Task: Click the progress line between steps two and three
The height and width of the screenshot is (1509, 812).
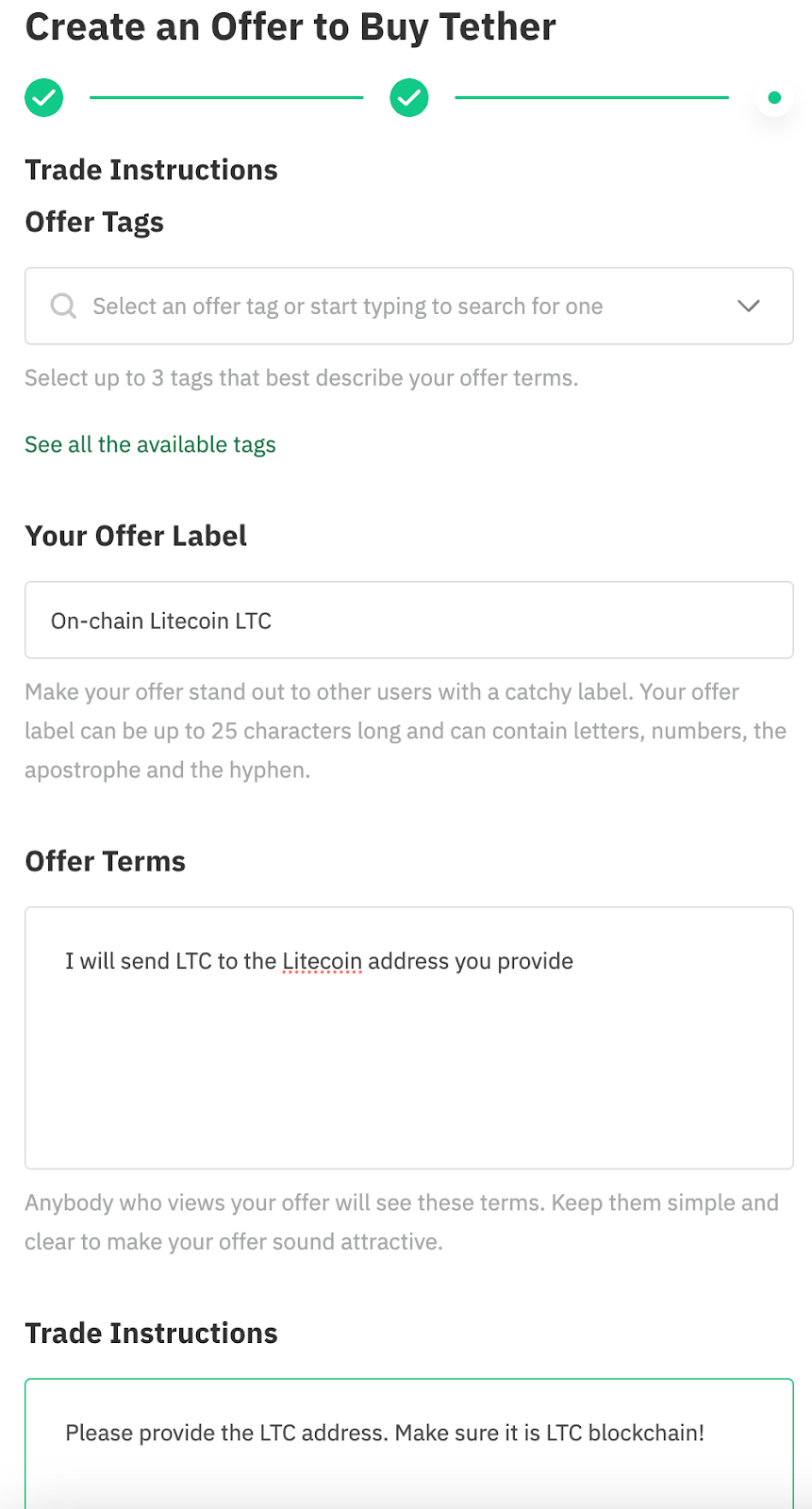Action: (591, 97)
